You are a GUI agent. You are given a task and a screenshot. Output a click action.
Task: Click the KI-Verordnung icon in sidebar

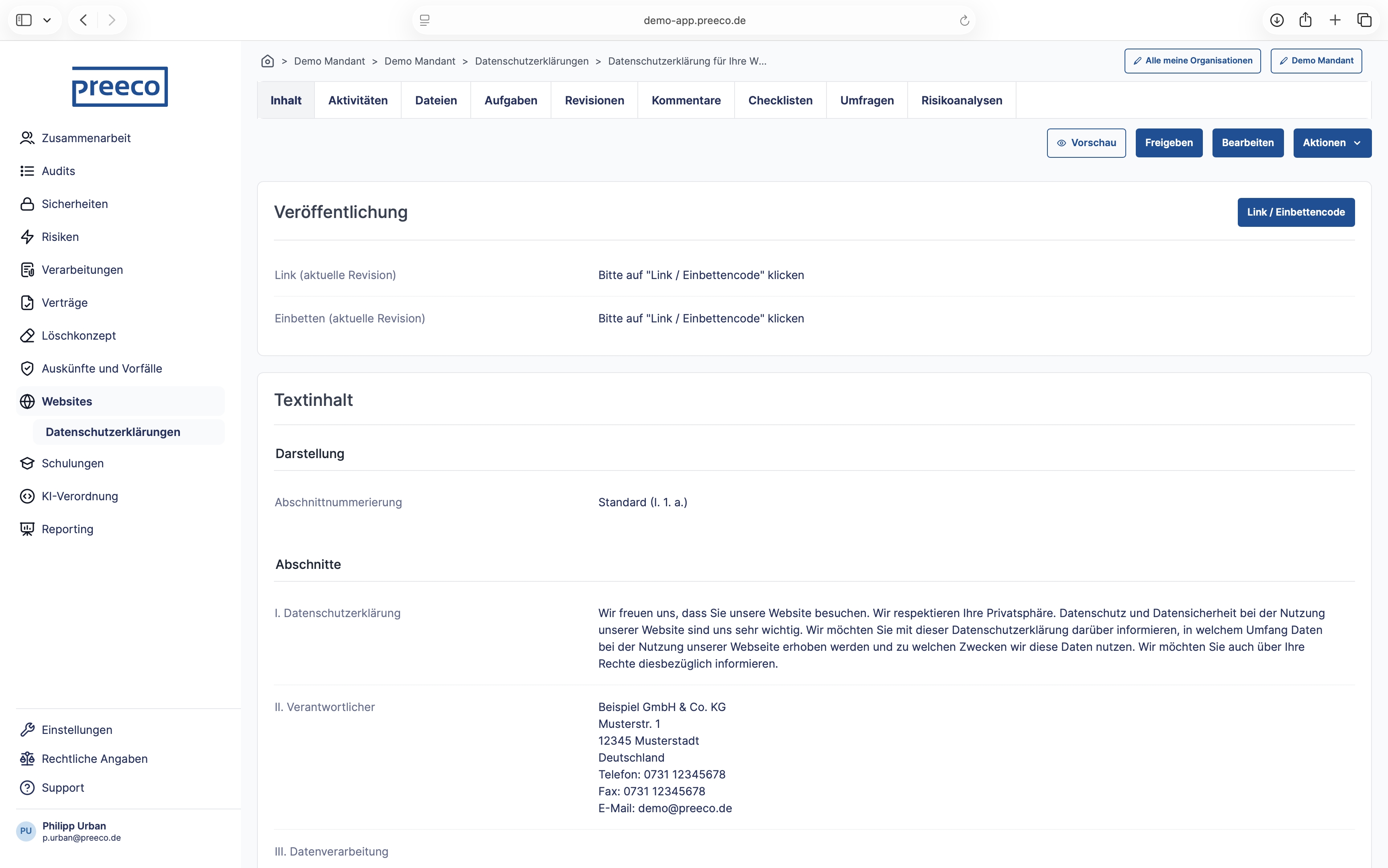pos(27,496)
